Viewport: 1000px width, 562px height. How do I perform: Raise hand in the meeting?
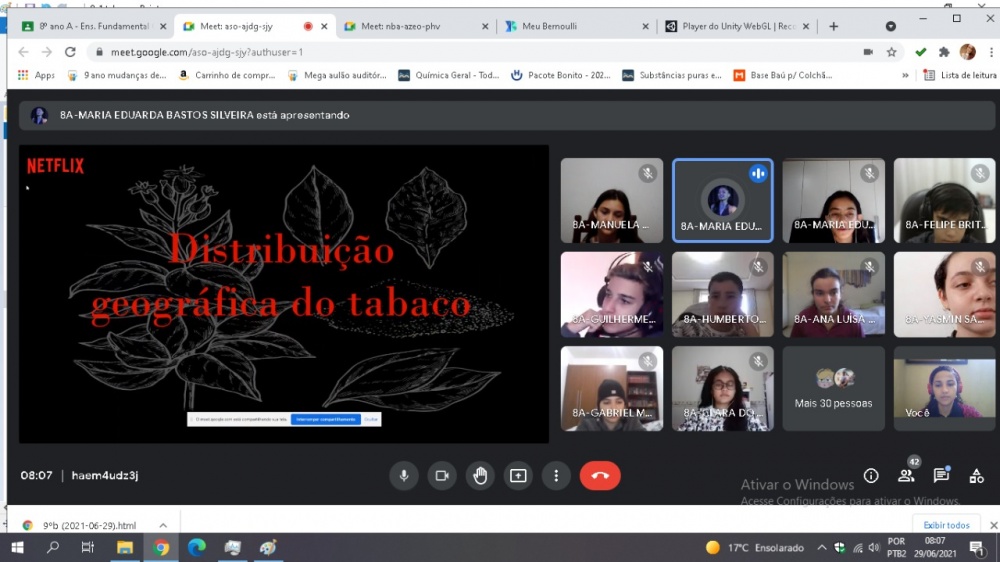click(480, 476)
